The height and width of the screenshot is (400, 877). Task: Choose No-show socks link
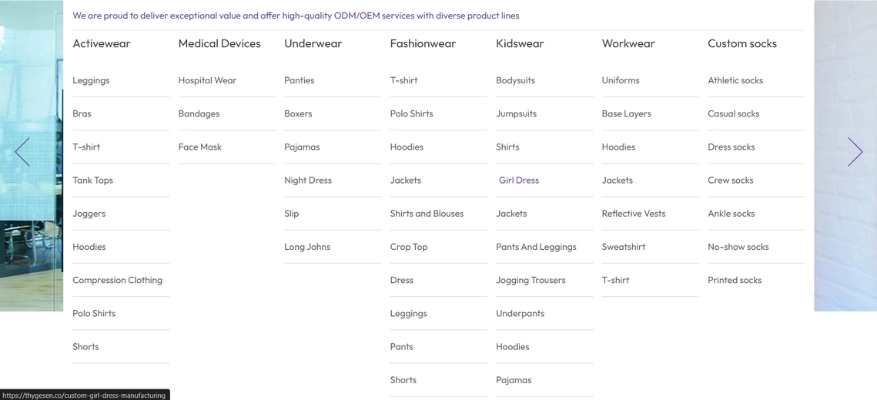pos(738,247)
